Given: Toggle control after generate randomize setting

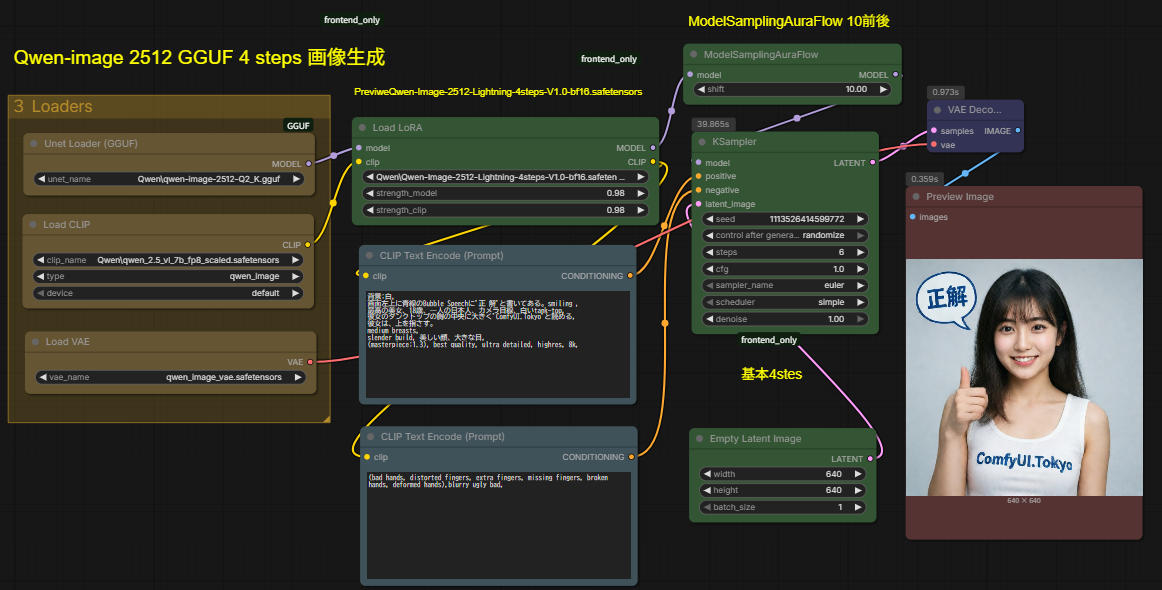Looking at the screenshot, I should pos(785,235).
